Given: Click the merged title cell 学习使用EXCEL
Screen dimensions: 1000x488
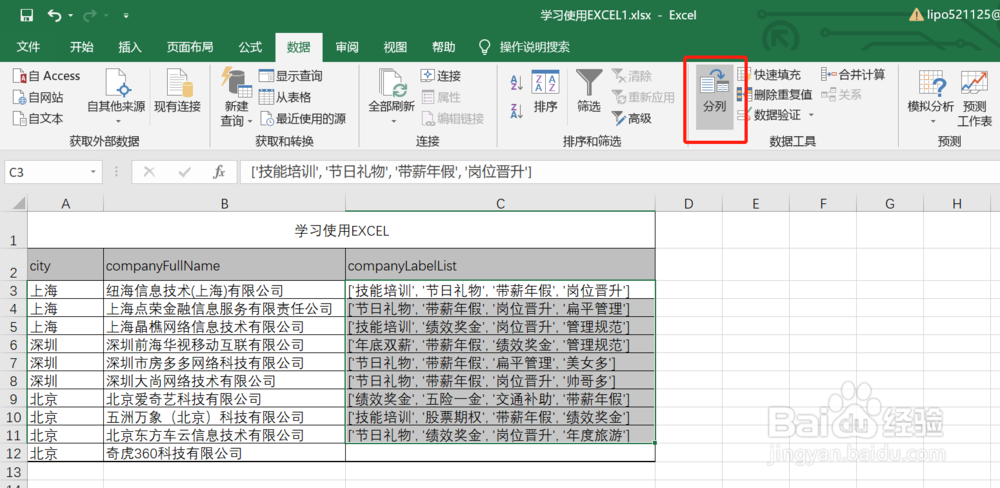Looking at the screenshot, I should [341, 230].
